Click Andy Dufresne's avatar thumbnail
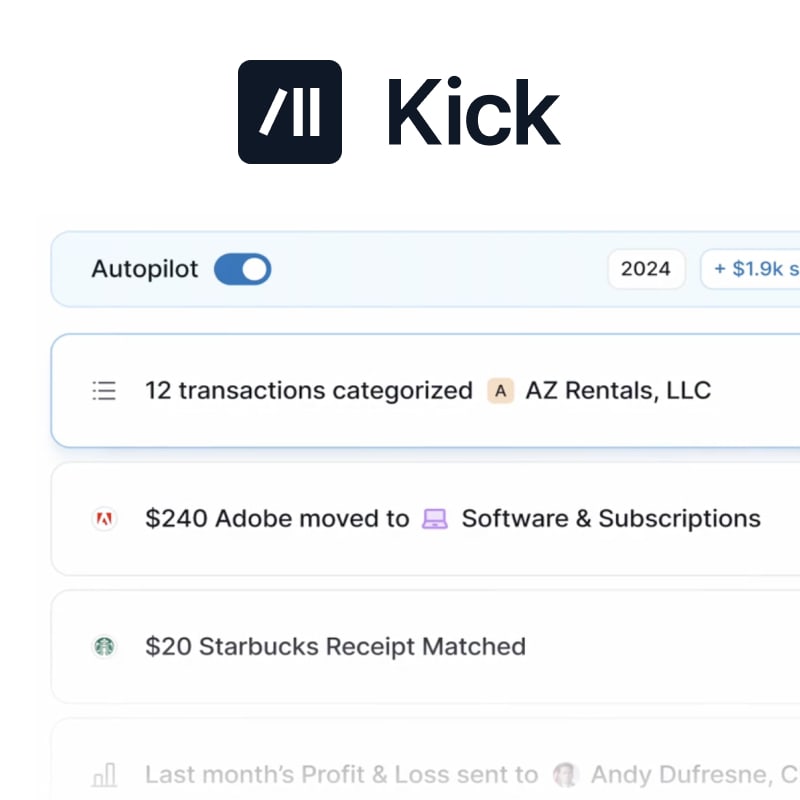 coord(567,775)
